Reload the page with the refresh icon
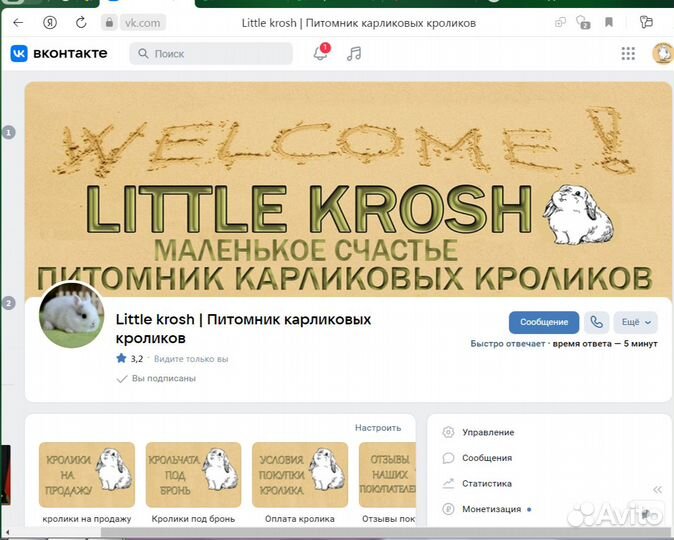 tap(81, 23)
